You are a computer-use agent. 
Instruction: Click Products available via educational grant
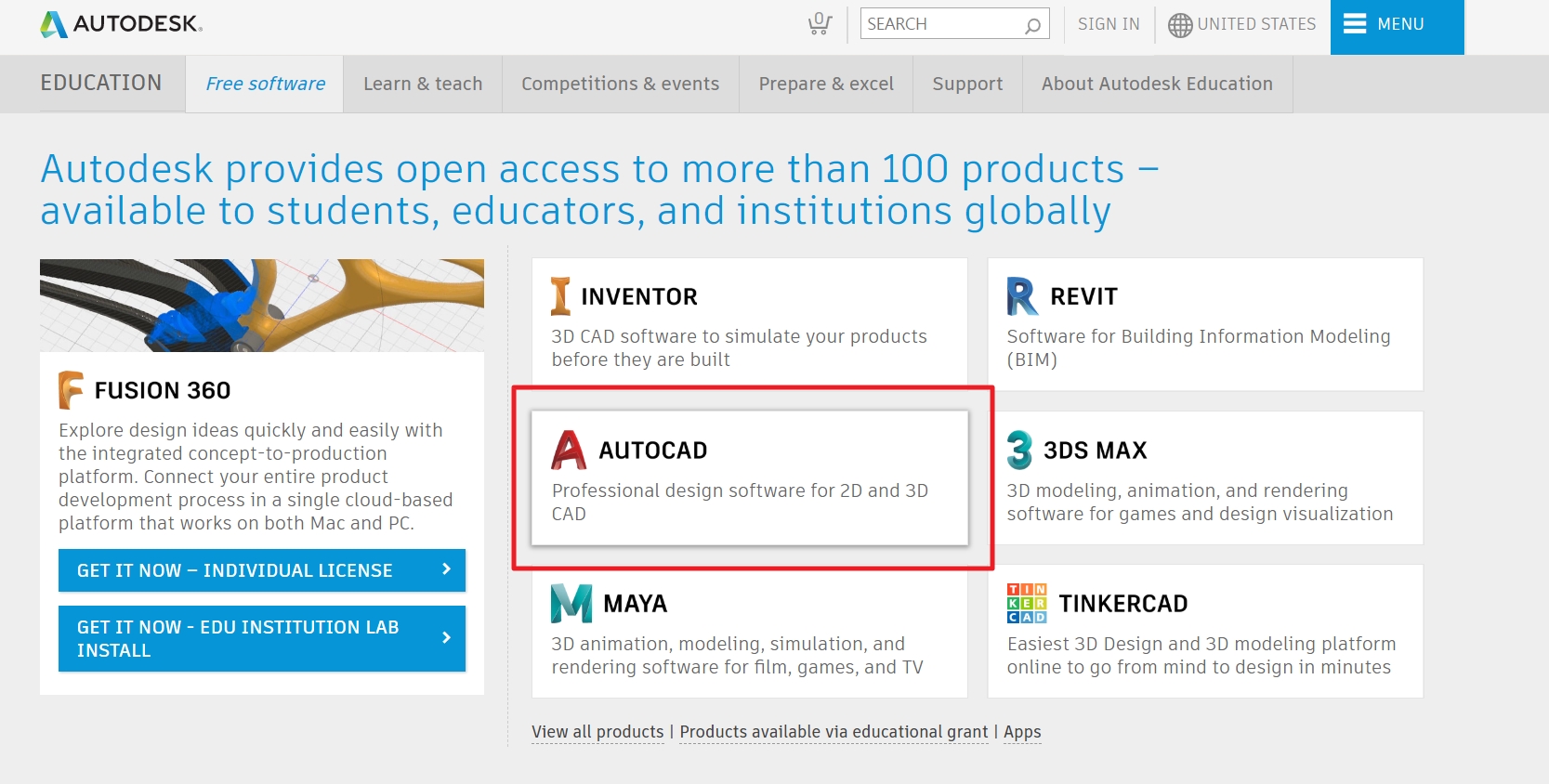[834, 732]
